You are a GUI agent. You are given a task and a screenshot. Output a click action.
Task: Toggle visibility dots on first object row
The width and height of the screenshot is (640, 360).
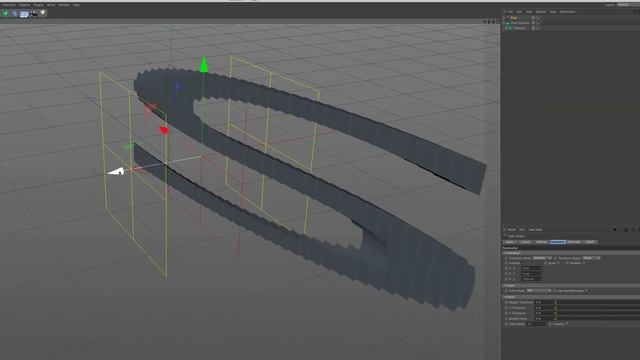[533, 18]
